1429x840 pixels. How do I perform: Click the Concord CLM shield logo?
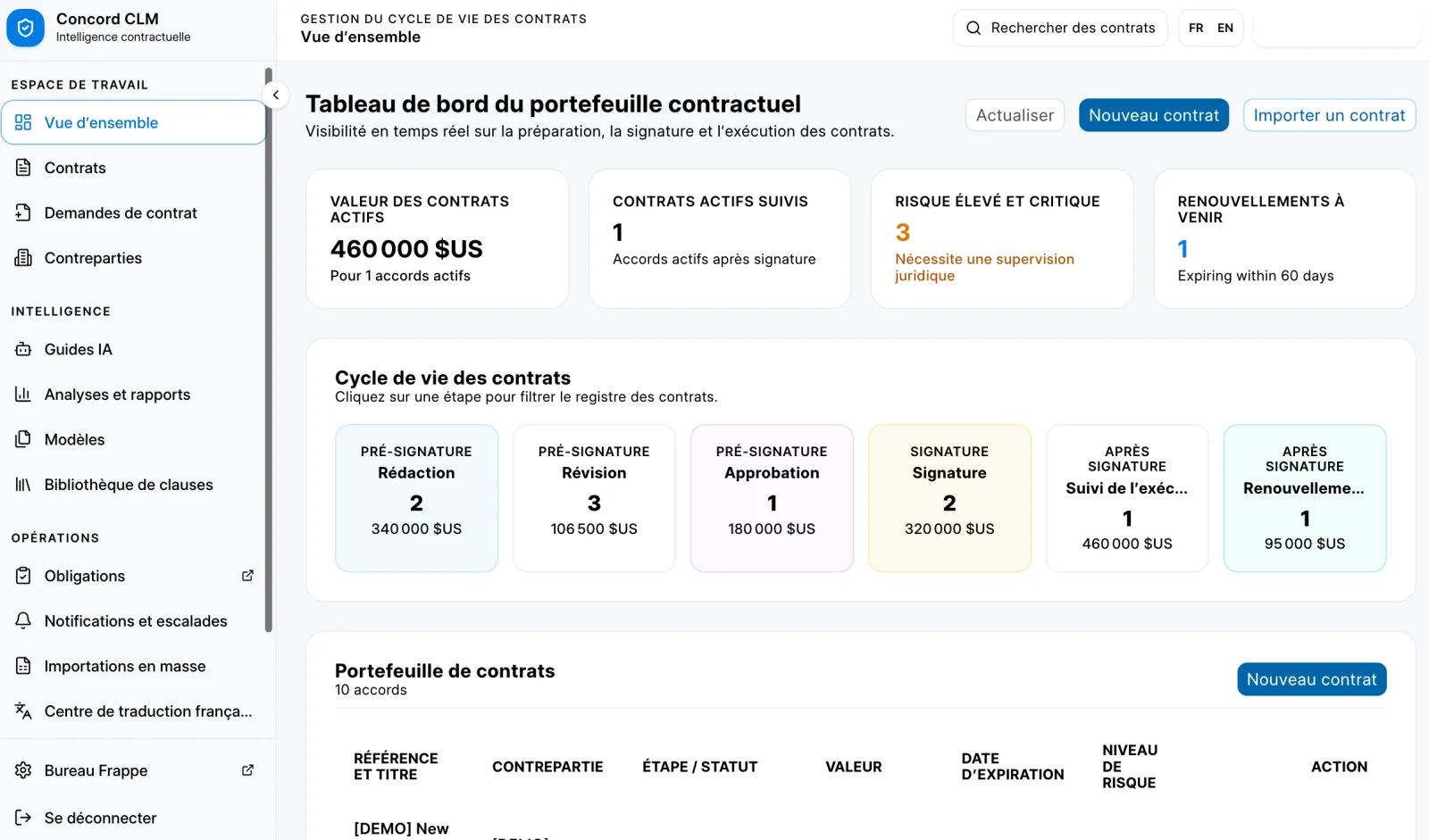[25, 28]
